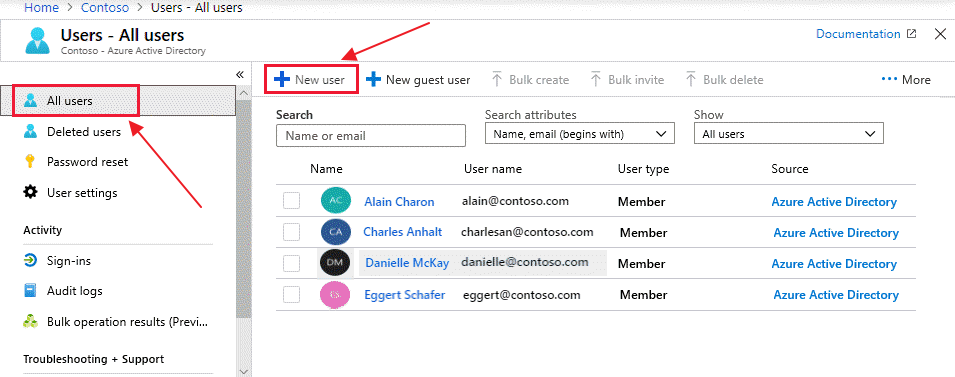Click the Bulk delete upload arrow icon
The width and height of the screenshot is (955, 377).
(691, 80)
